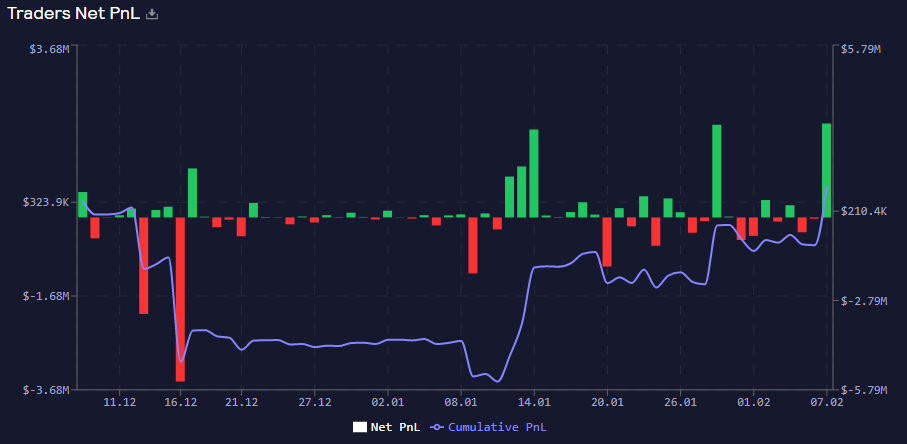Click the purple Cumulative PnL legend marker
Screen dimensions: 907x444
click(437, 427)
